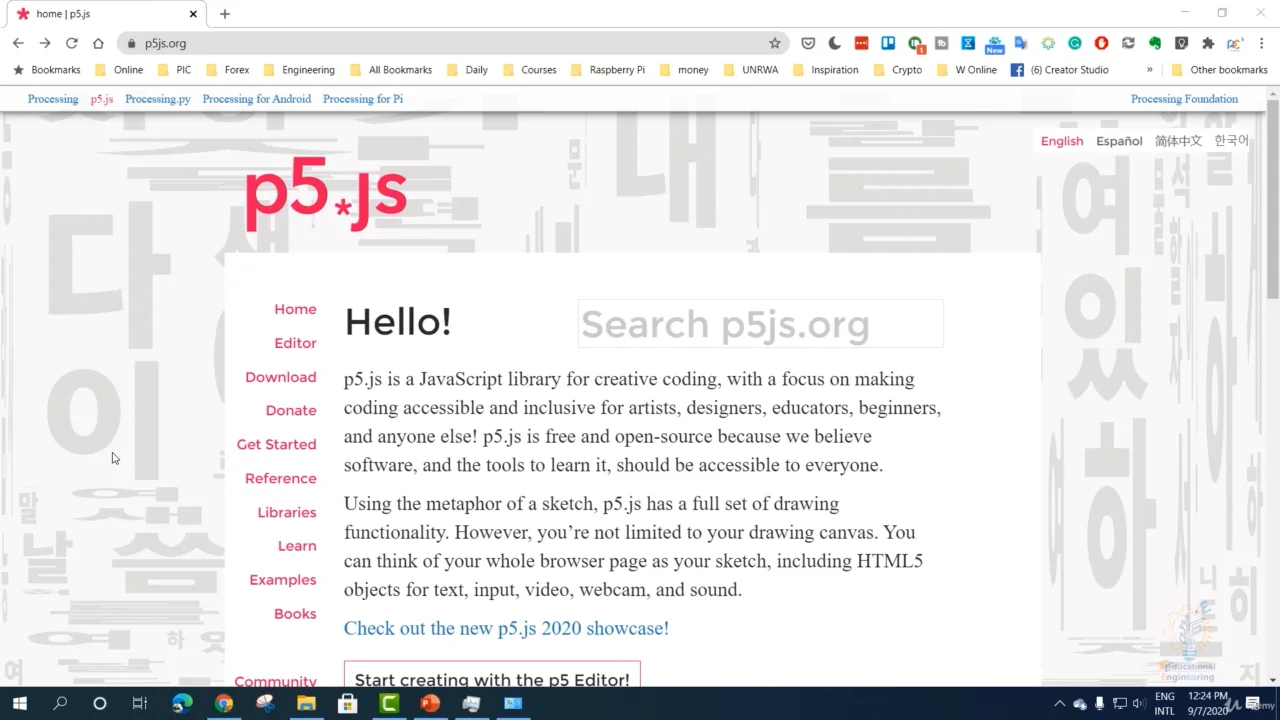Open the Processing for Android link
Image resolution: width=1280 pixels, height=720 pixels.
[257, 99]
